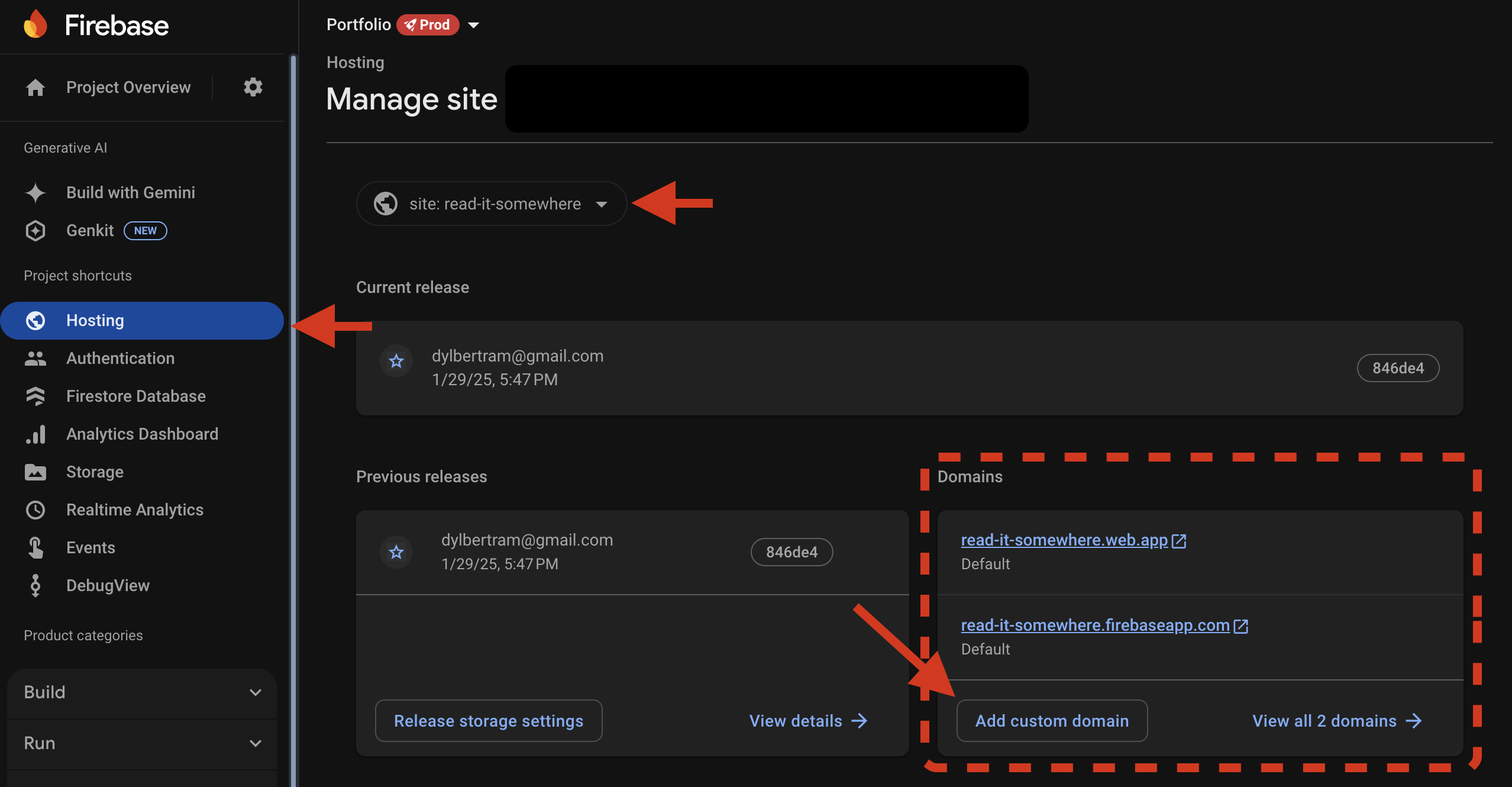
Task: Click View details link
Action: pyautogui.click(x=808, y=720)
